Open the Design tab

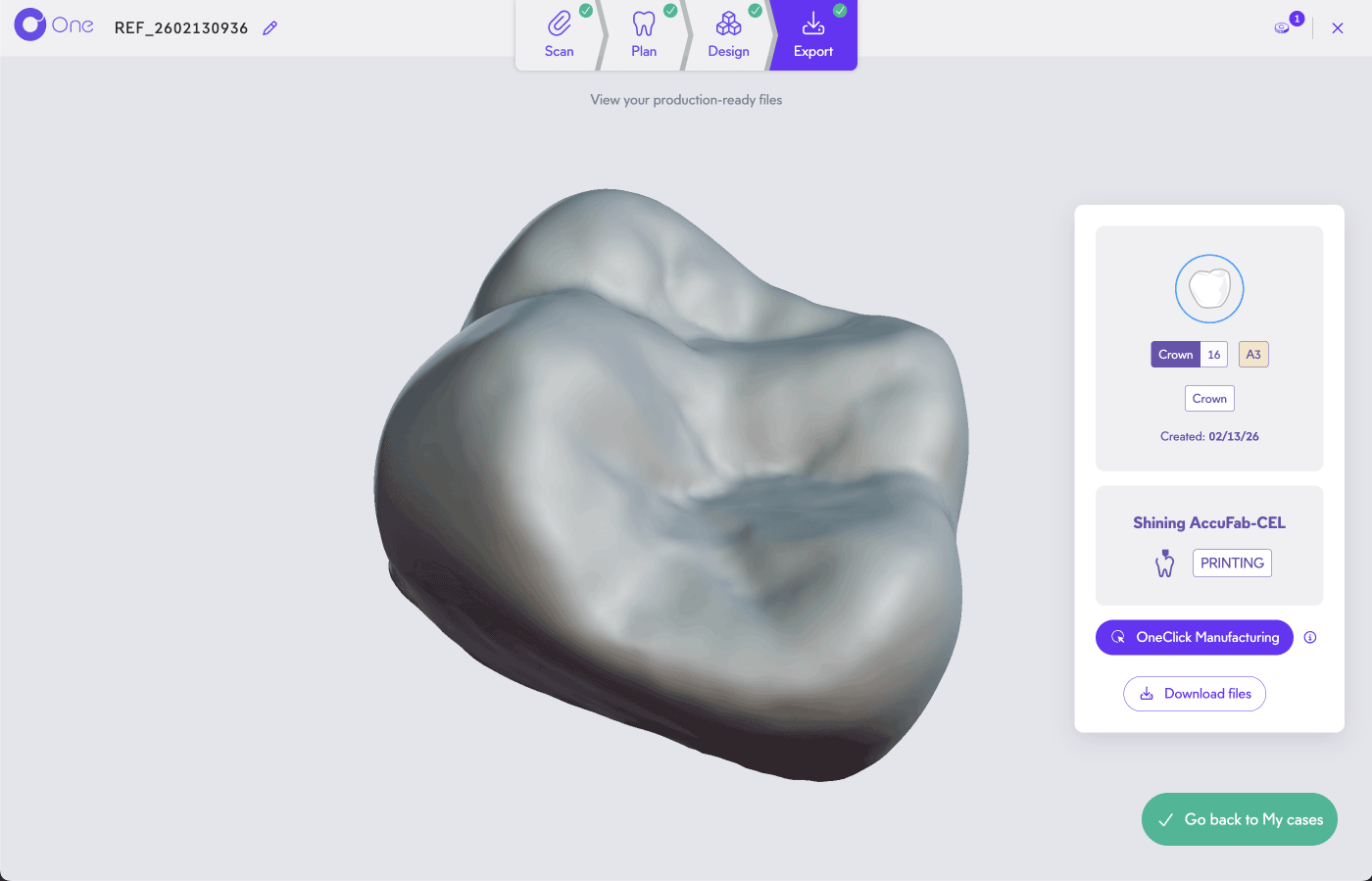[x=728, y=35]
